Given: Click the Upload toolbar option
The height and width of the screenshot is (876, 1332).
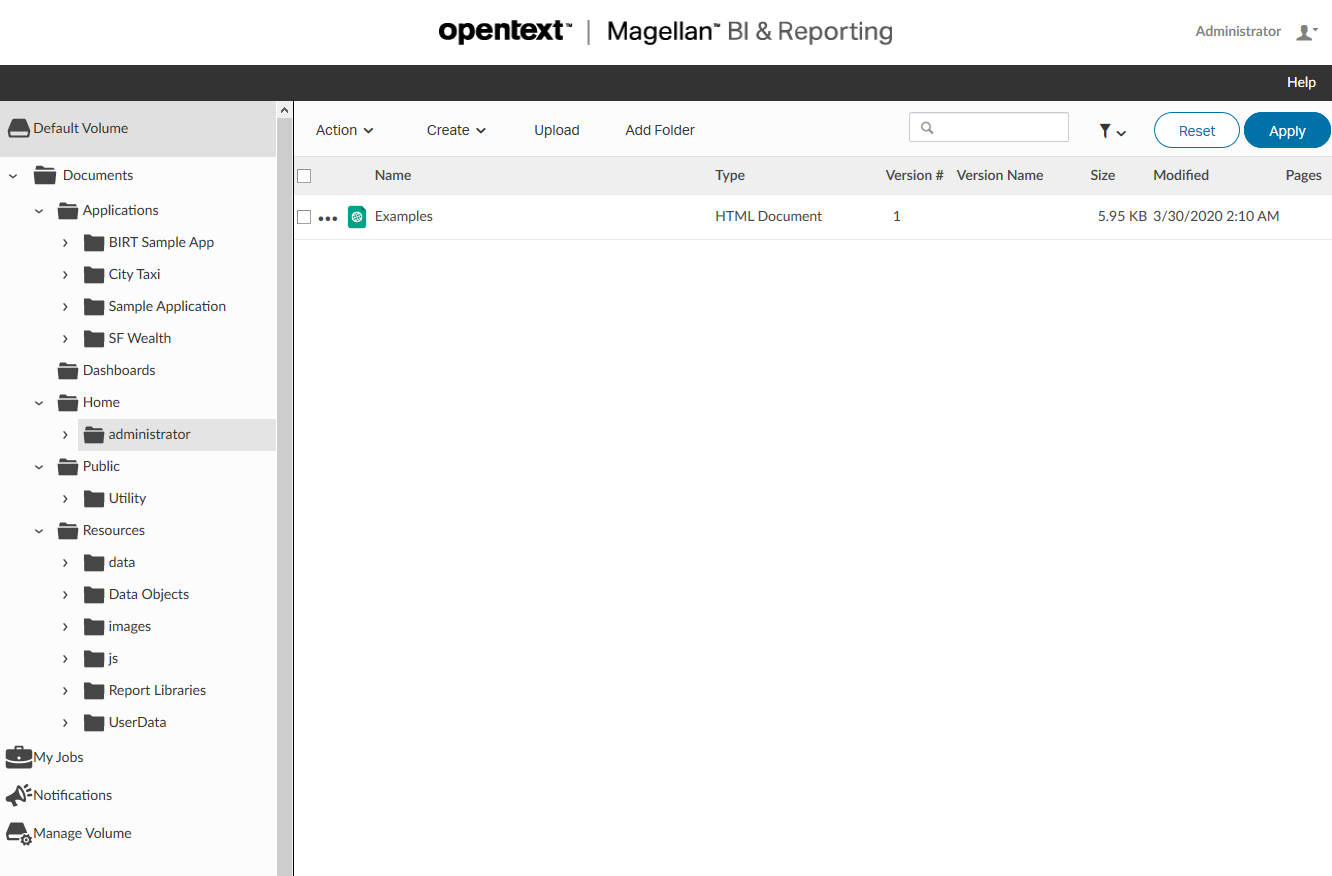Looking at the screenshot, I should [x=557, y=130].
